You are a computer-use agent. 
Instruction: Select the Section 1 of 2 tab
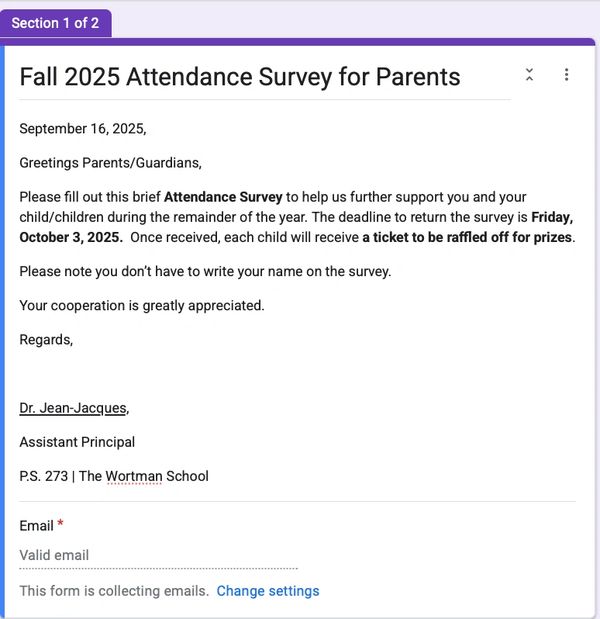tap(55, 23)
